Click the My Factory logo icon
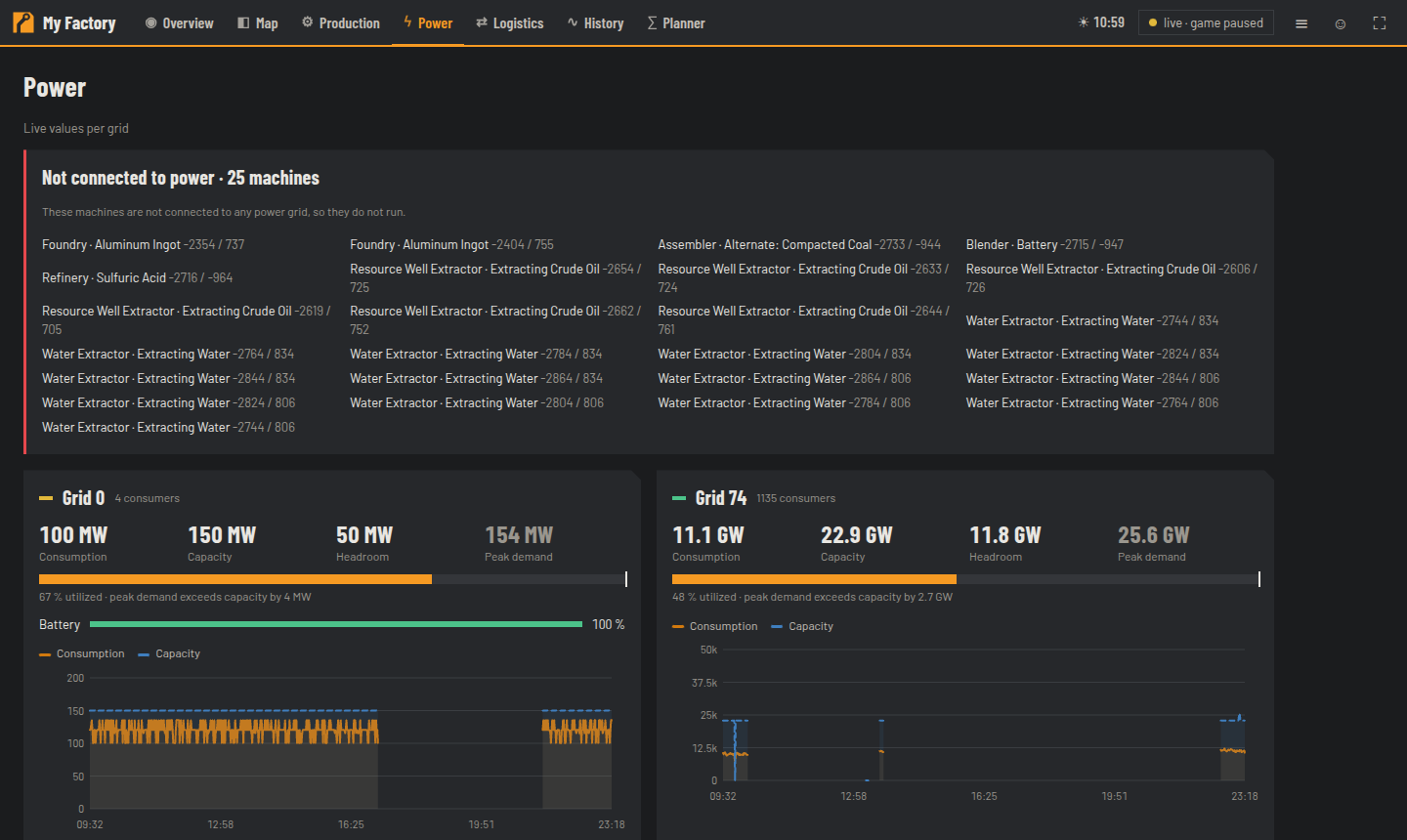Viewport: 1407px width, 840px height. pyautogui.click(x=22, y=22)
